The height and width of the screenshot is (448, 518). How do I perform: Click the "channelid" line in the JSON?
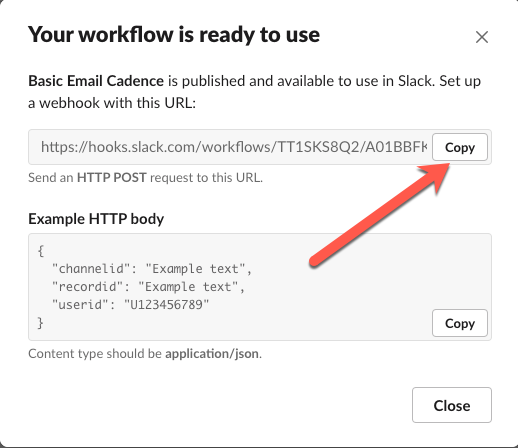point(152,269)
